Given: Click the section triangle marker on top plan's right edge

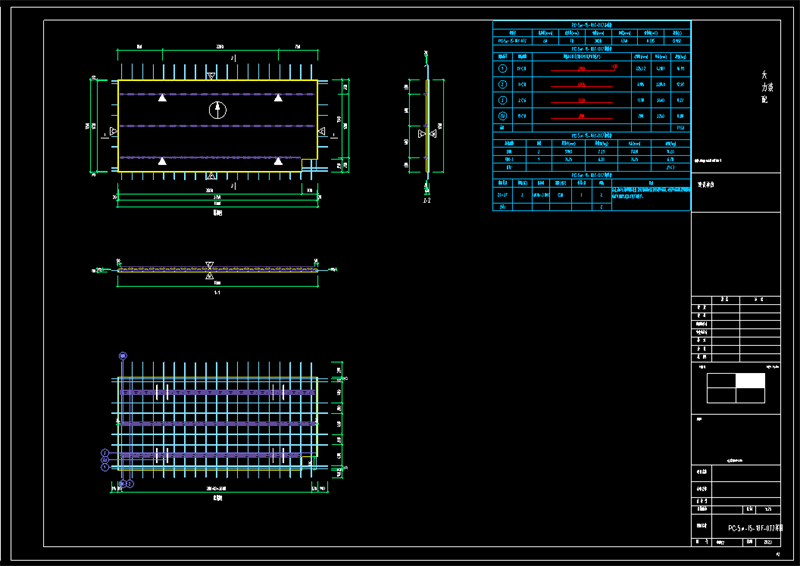Looking at the screenshot, I should coord(321,132).
